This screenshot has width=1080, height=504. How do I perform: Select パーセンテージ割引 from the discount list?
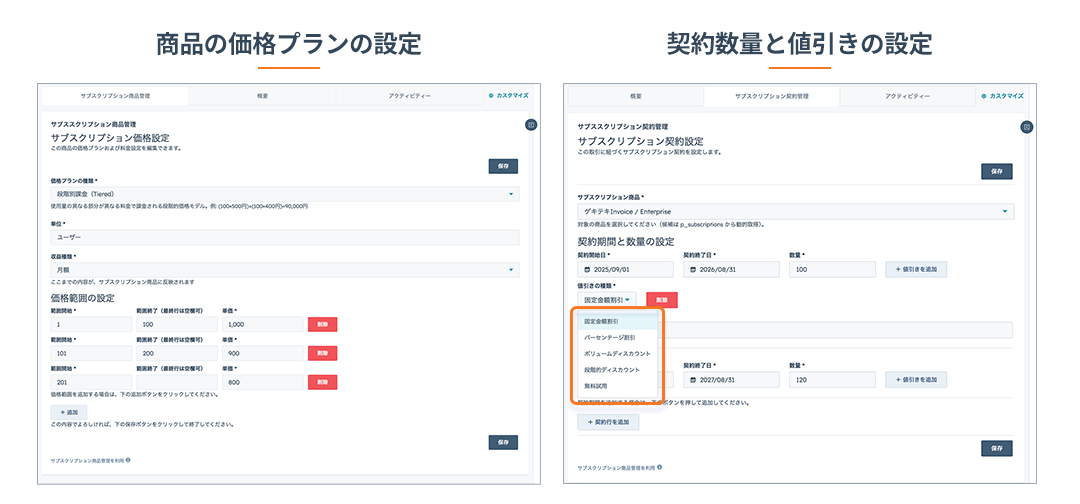coord(609,338)
